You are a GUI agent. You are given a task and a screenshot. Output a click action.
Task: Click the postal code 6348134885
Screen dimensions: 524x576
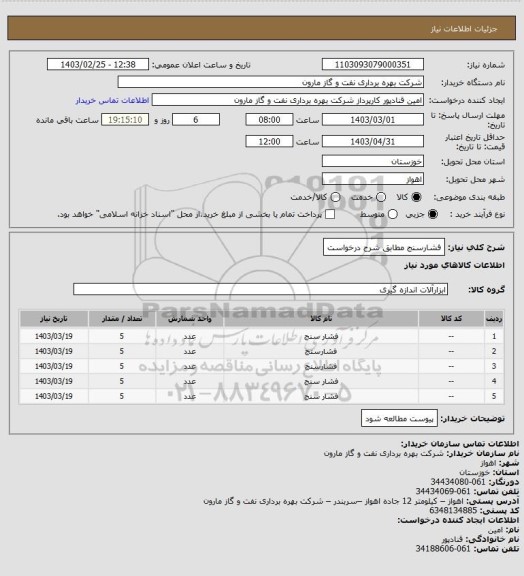[453, 510]
